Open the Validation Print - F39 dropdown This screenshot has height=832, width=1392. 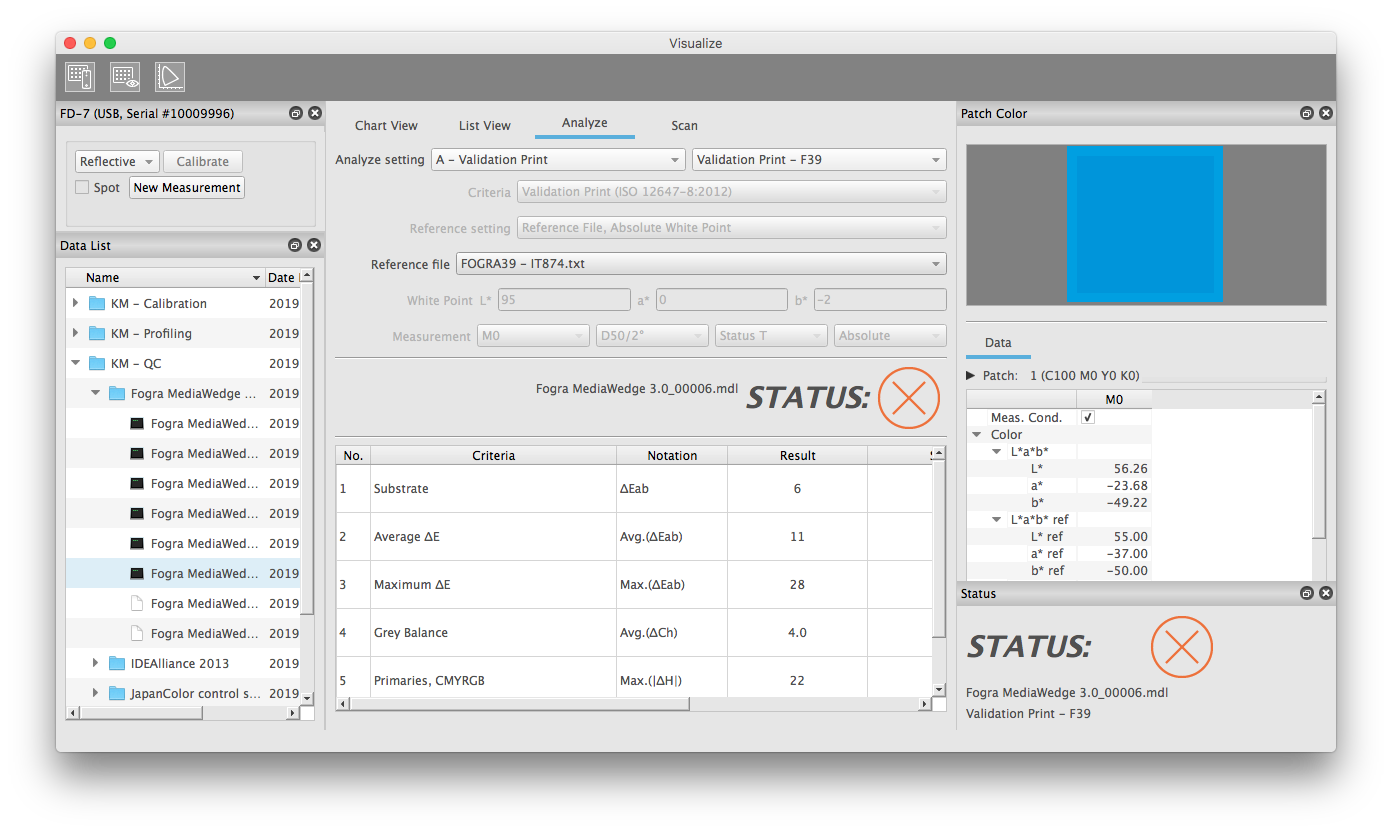818,160
